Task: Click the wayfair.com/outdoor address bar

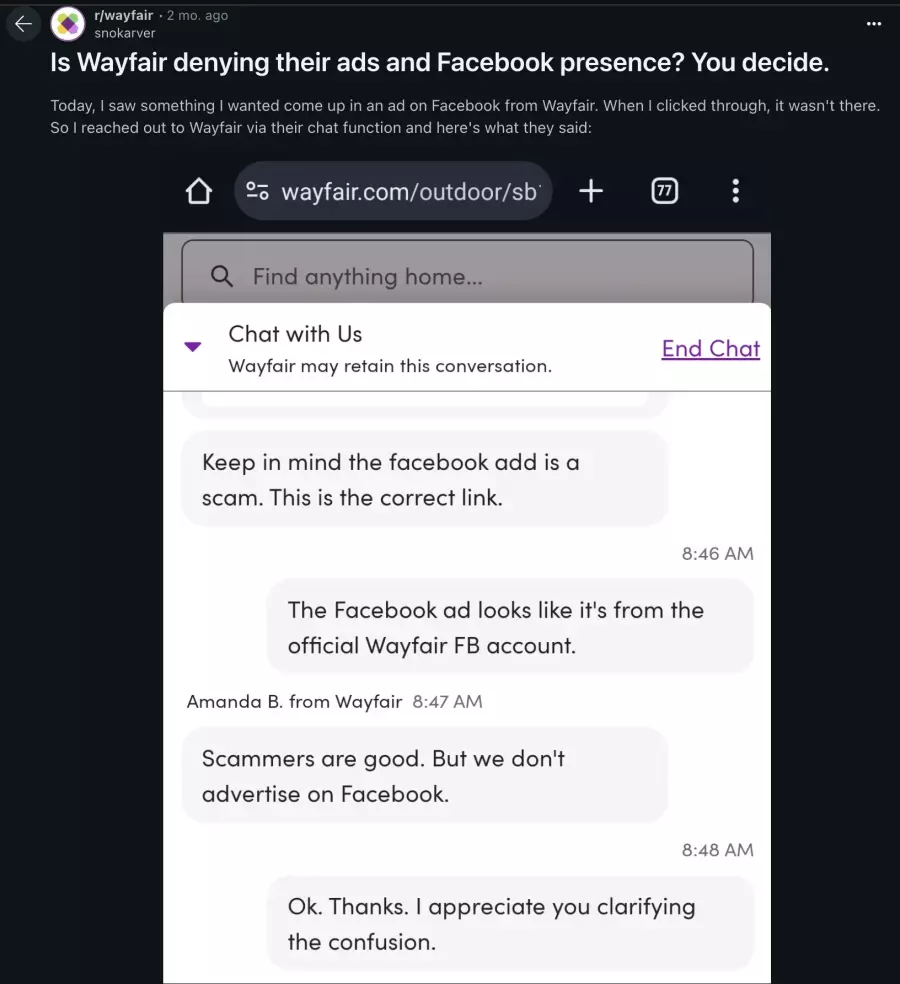Action: point(393,191)
